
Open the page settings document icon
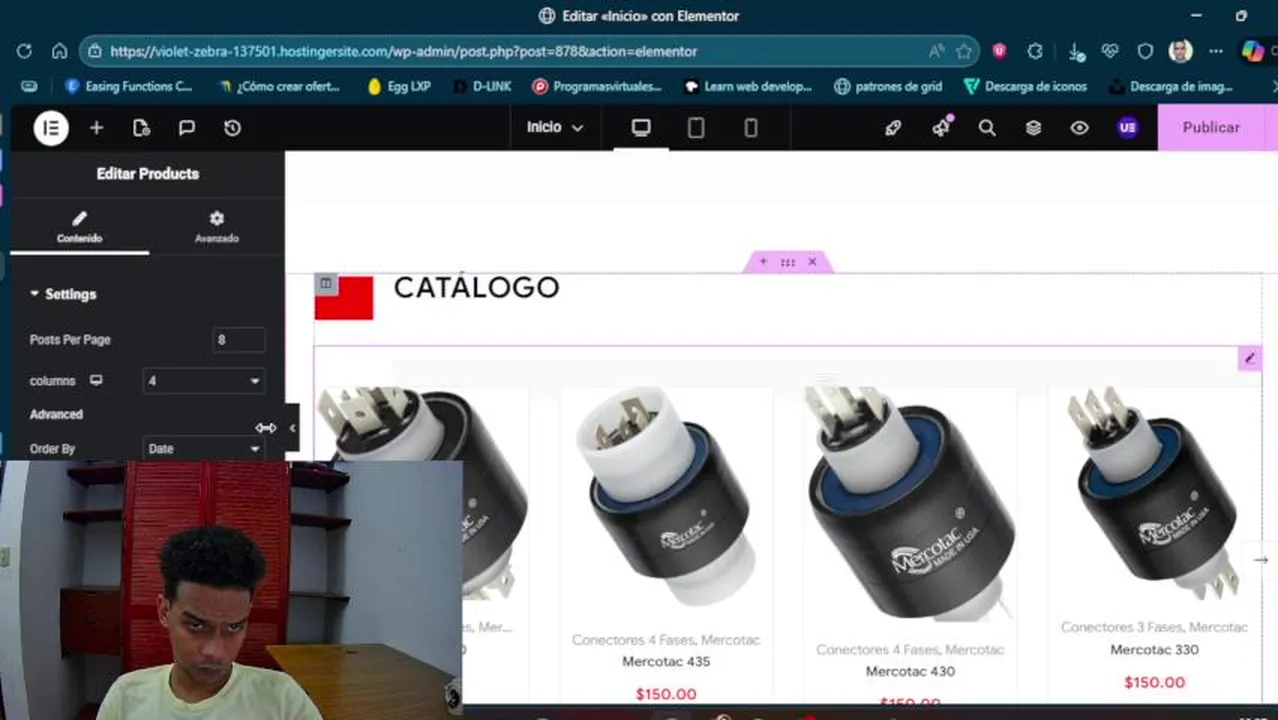141,128
